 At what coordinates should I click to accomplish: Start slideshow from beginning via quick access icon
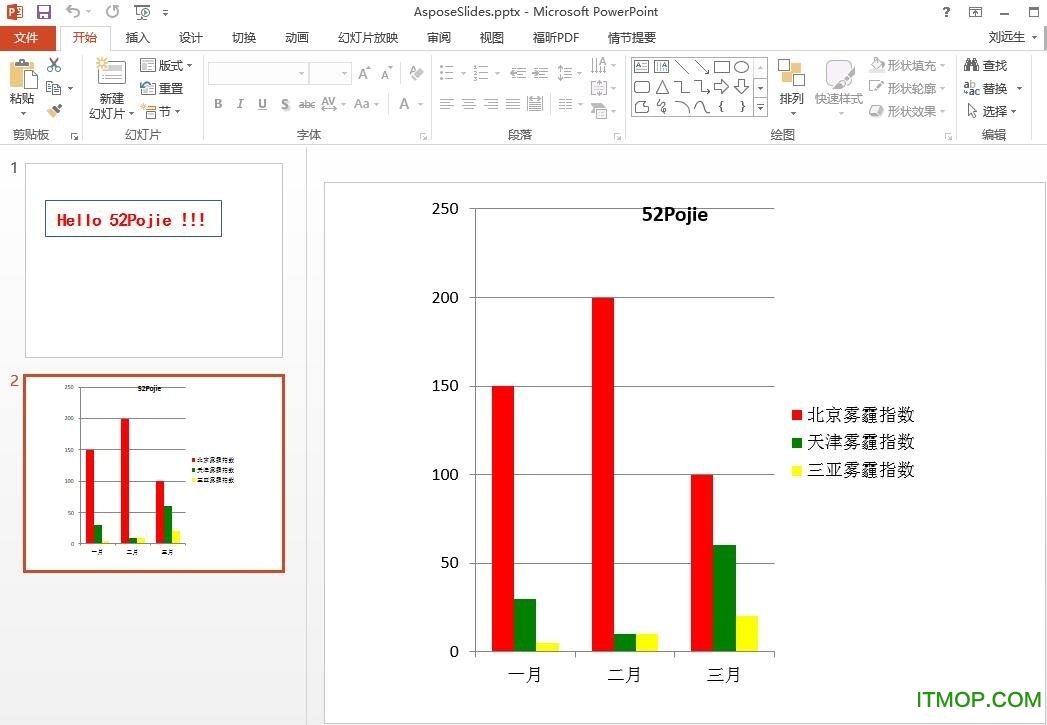[142, 12]
